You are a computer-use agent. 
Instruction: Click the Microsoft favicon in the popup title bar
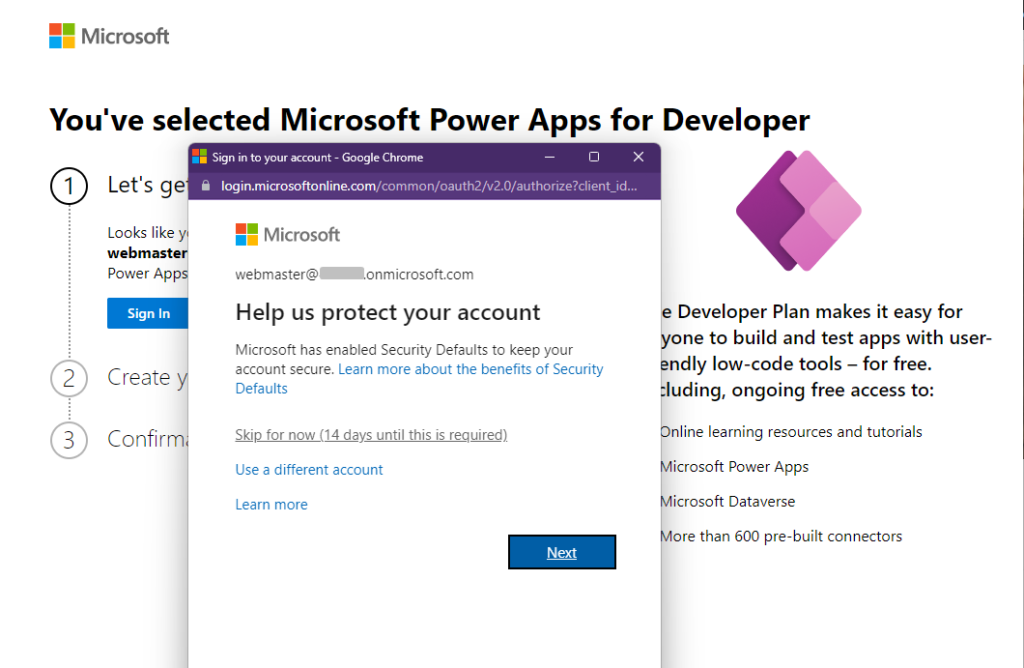point(200,157)
